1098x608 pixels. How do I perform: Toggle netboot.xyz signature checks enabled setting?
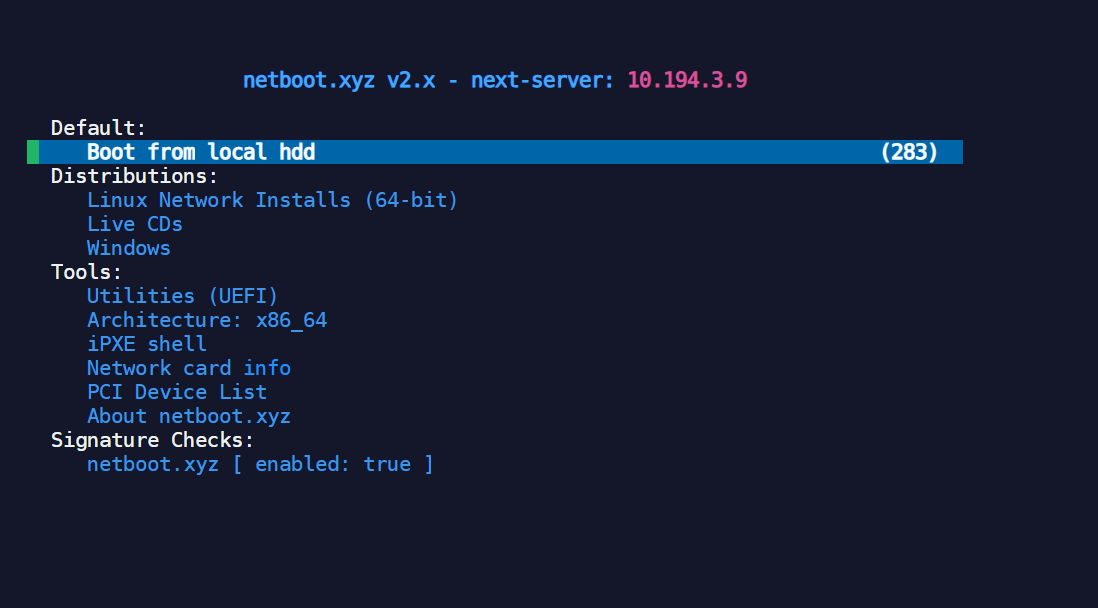tap(260, 464)
